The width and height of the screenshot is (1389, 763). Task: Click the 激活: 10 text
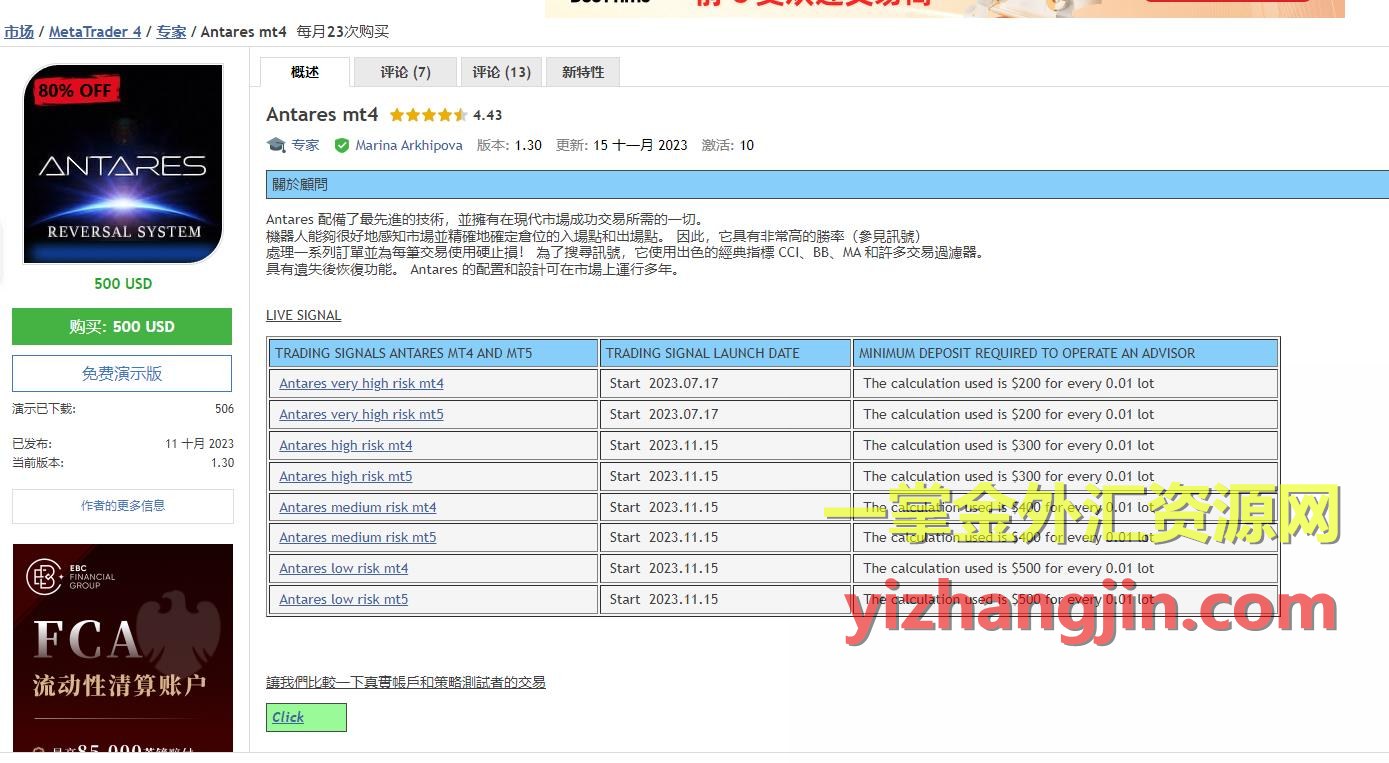(728, 145)
